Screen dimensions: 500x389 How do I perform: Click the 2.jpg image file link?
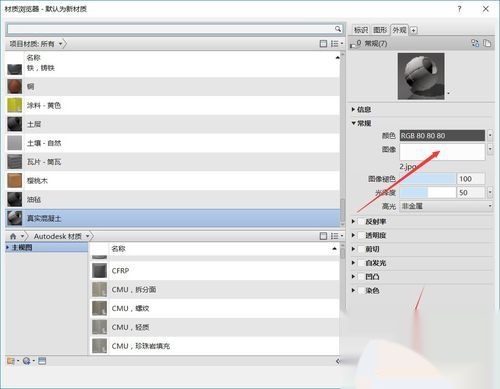point(408,166)
